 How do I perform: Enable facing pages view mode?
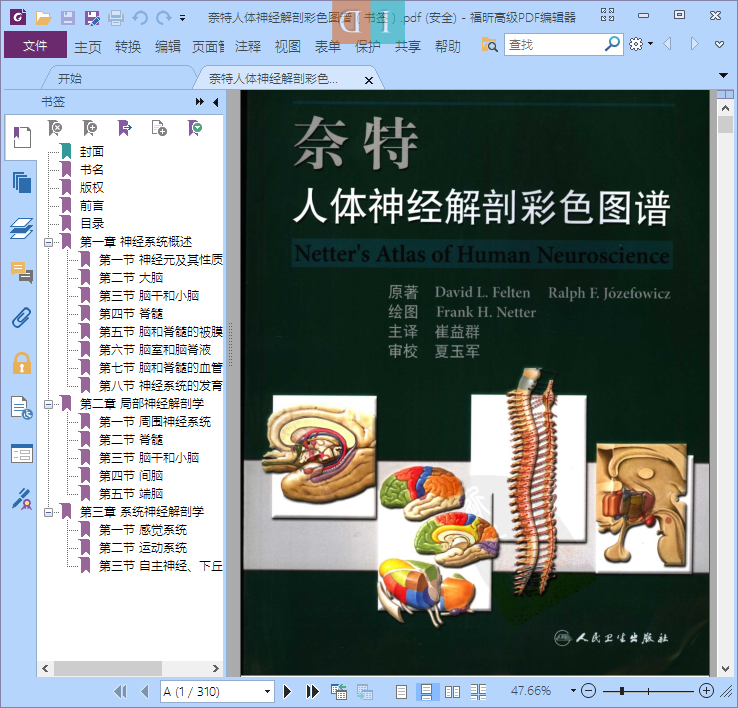pyautogui.click(x=452, y=692)
